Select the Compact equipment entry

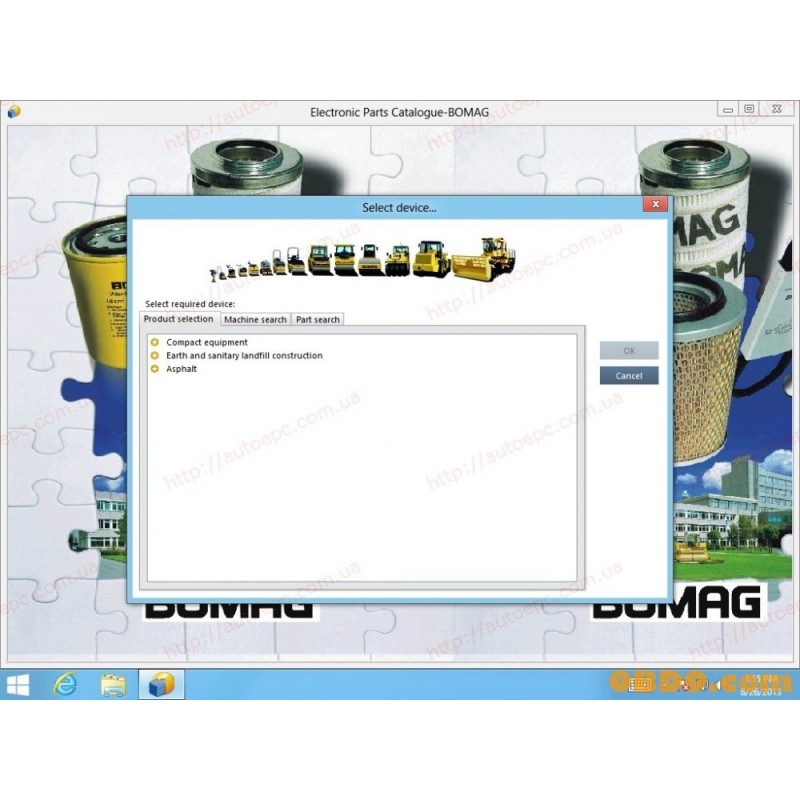coord(207,342)
